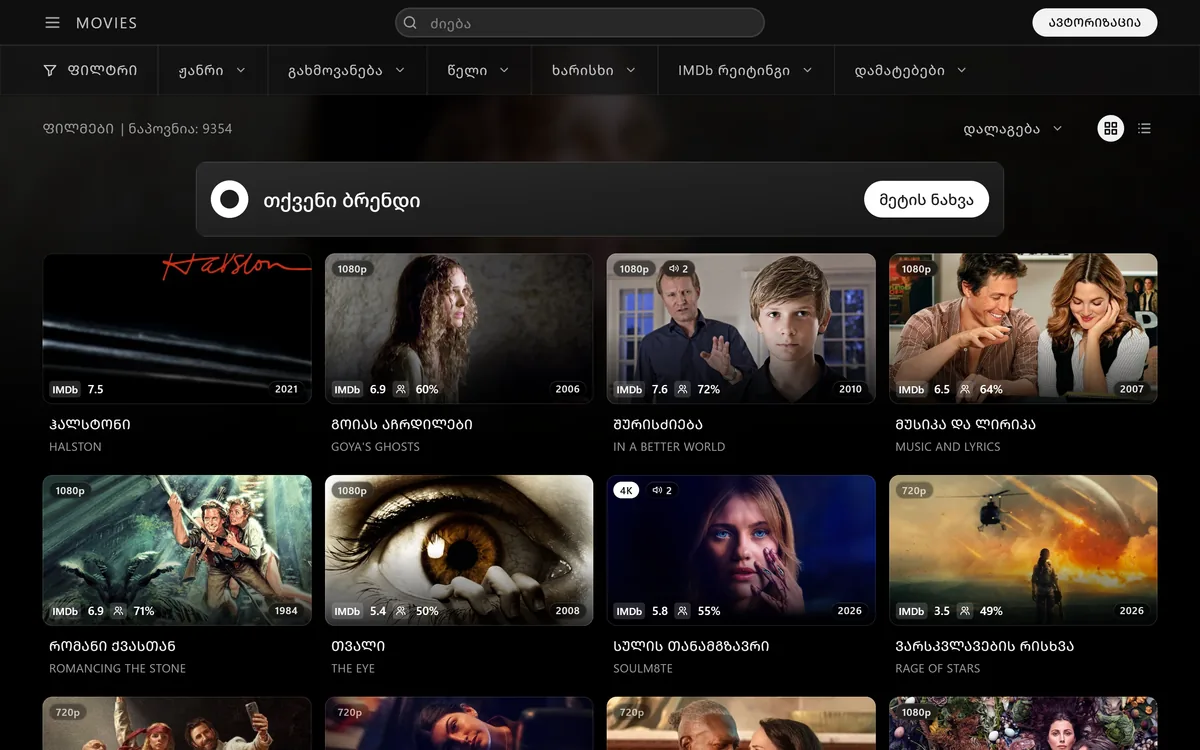Click the audience score icon on Music and Lyrics

[965, 389]
